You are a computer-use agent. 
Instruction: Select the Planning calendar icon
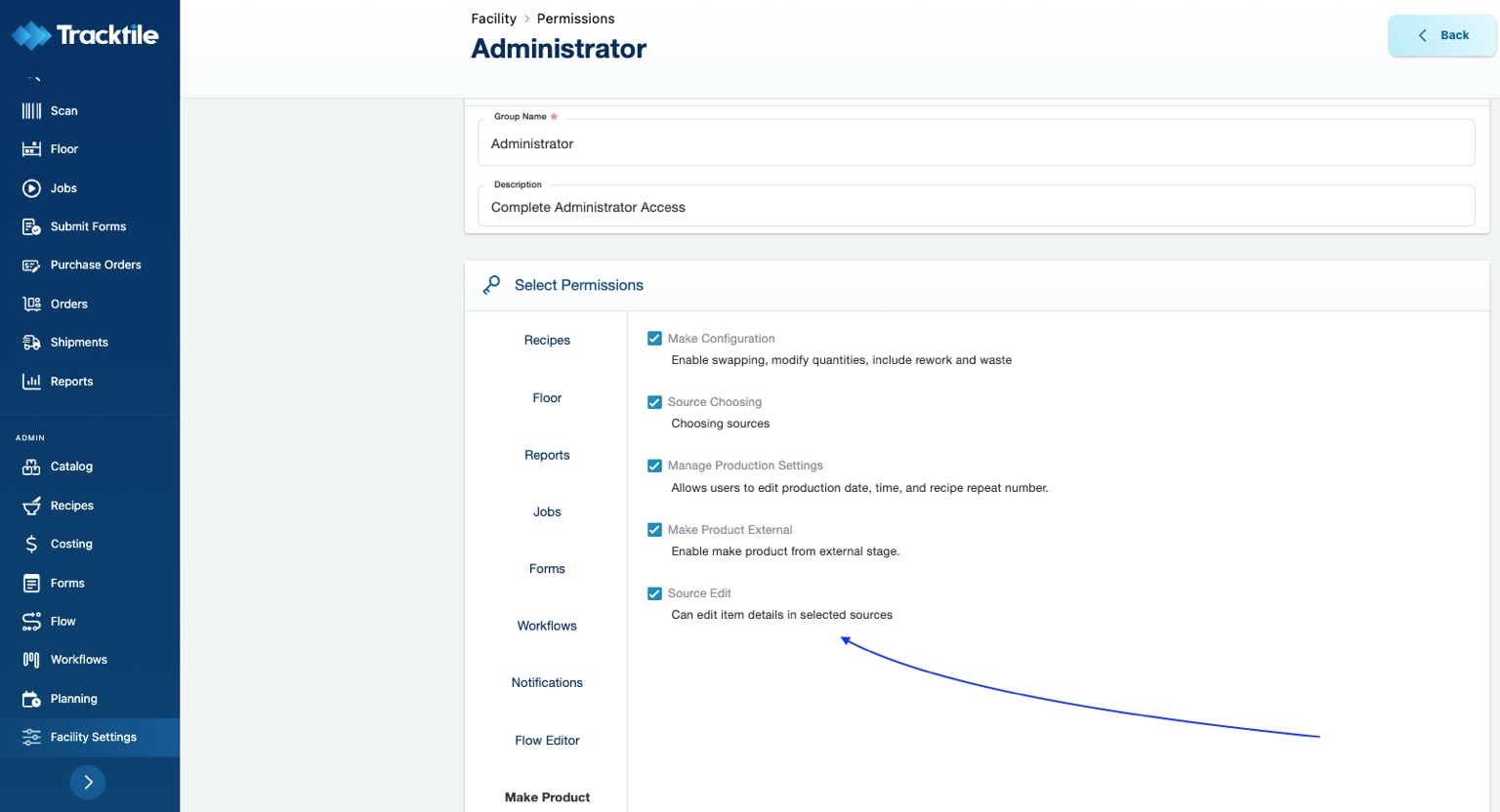31,699
